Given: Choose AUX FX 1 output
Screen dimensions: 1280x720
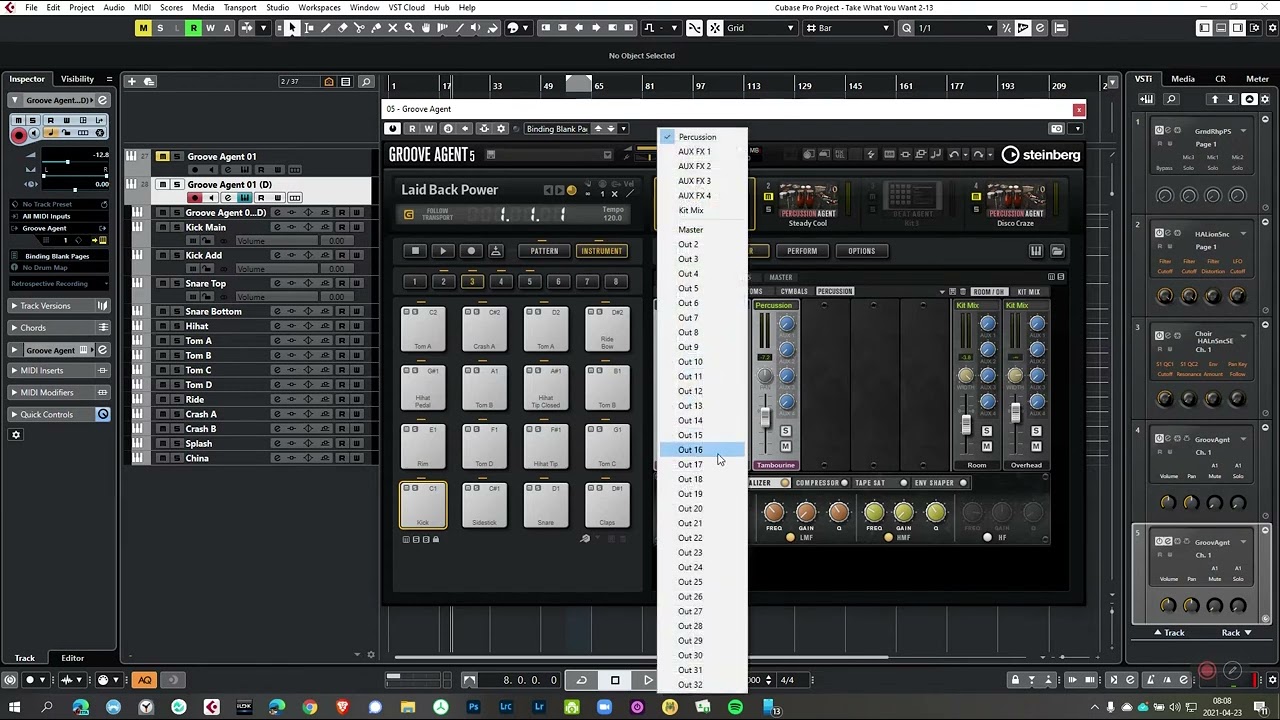Looking at the screenshot, I should pos(702,152).
